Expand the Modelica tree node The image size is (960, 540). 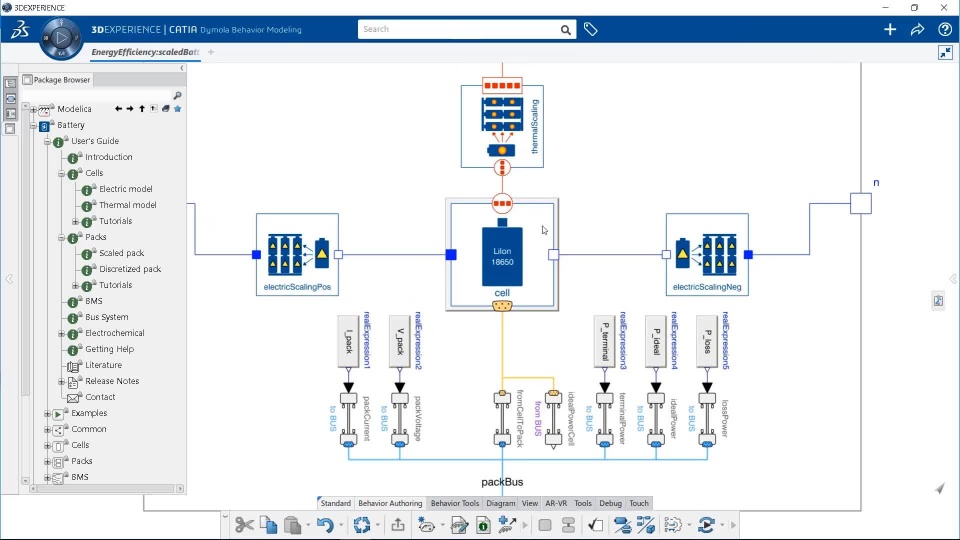click(x=34, y=110)
